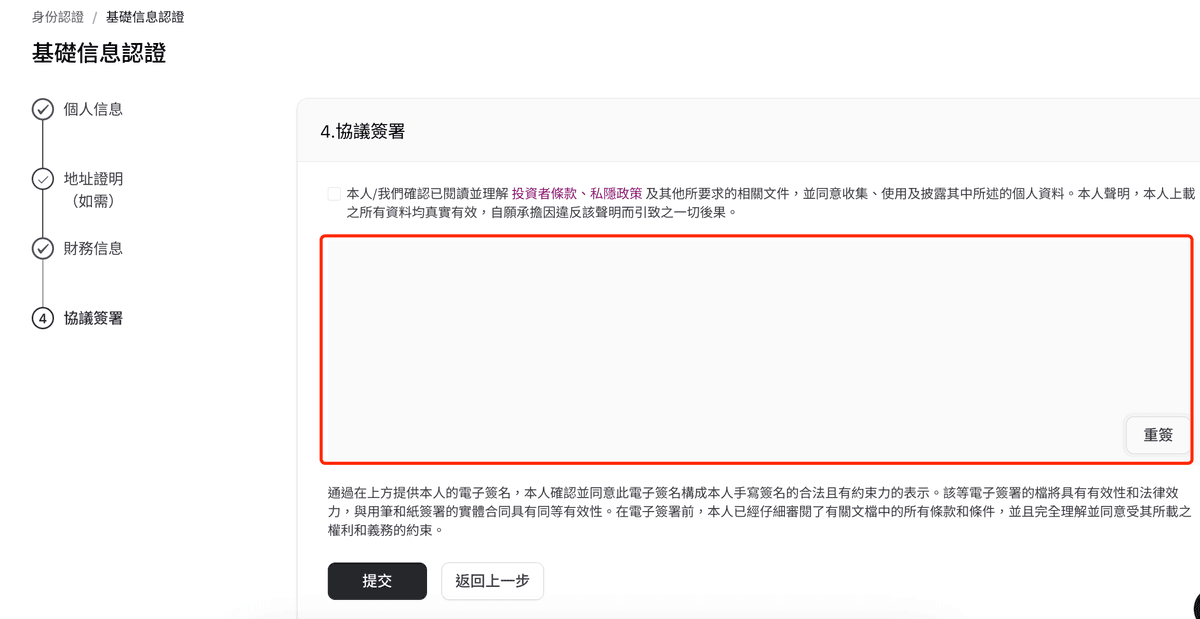The width and height of the screenshot is (1200, 619).
Task: Select the 財務信息 step in sidebar
Action: pyautogui.click(x=95, y=248)
